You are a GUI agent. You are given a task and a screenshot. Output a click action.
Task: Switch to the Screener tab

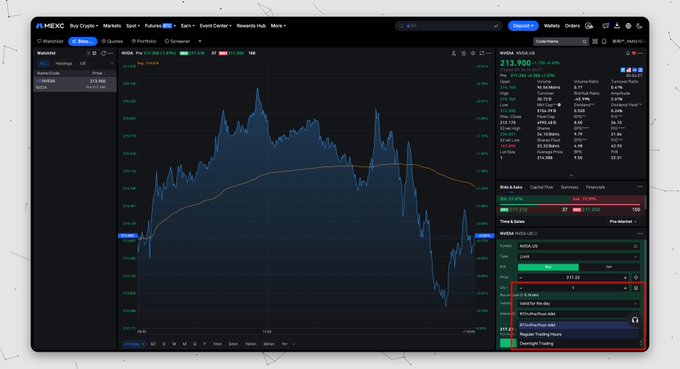point(177,41)
